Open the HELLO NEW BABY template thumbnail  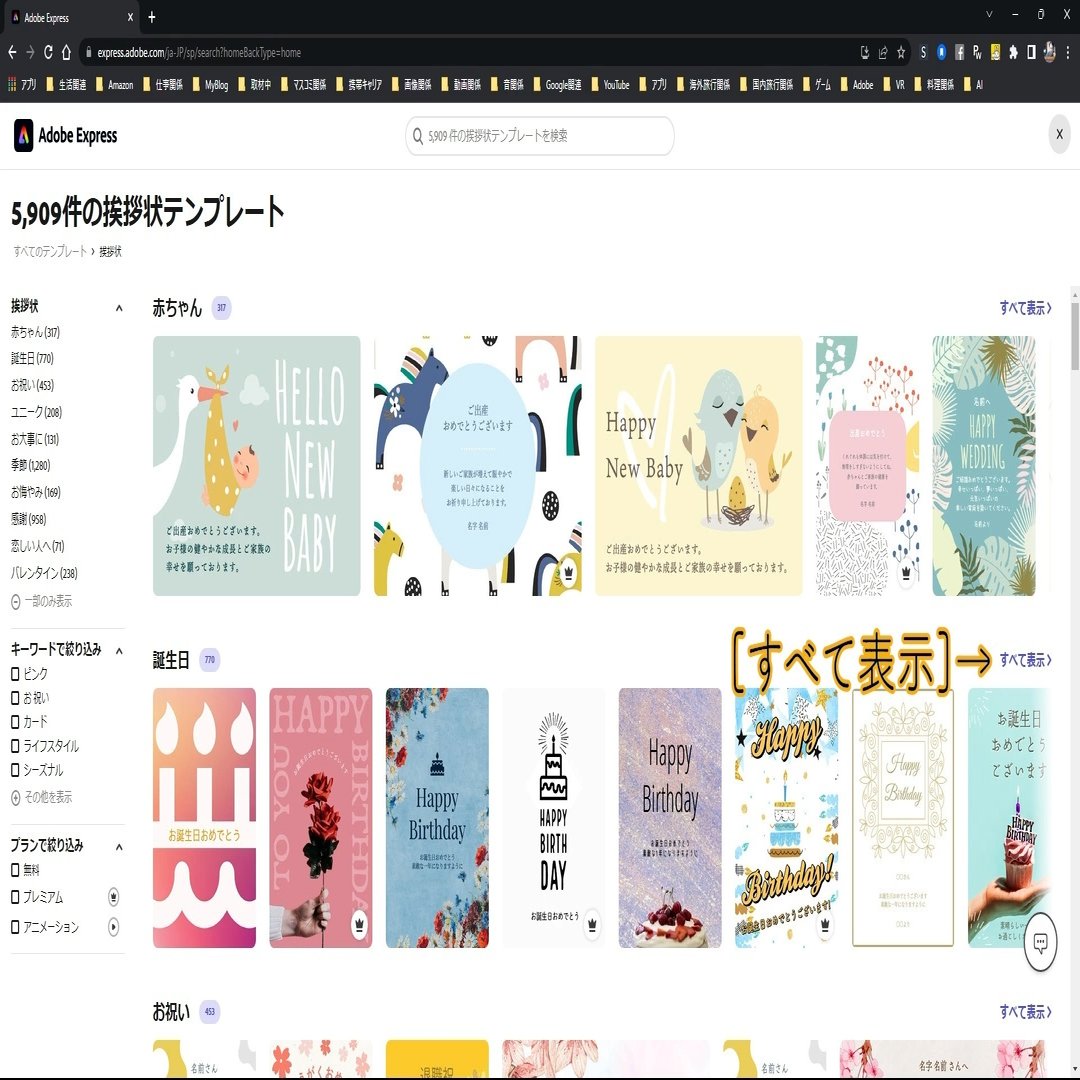pos(256,465)
